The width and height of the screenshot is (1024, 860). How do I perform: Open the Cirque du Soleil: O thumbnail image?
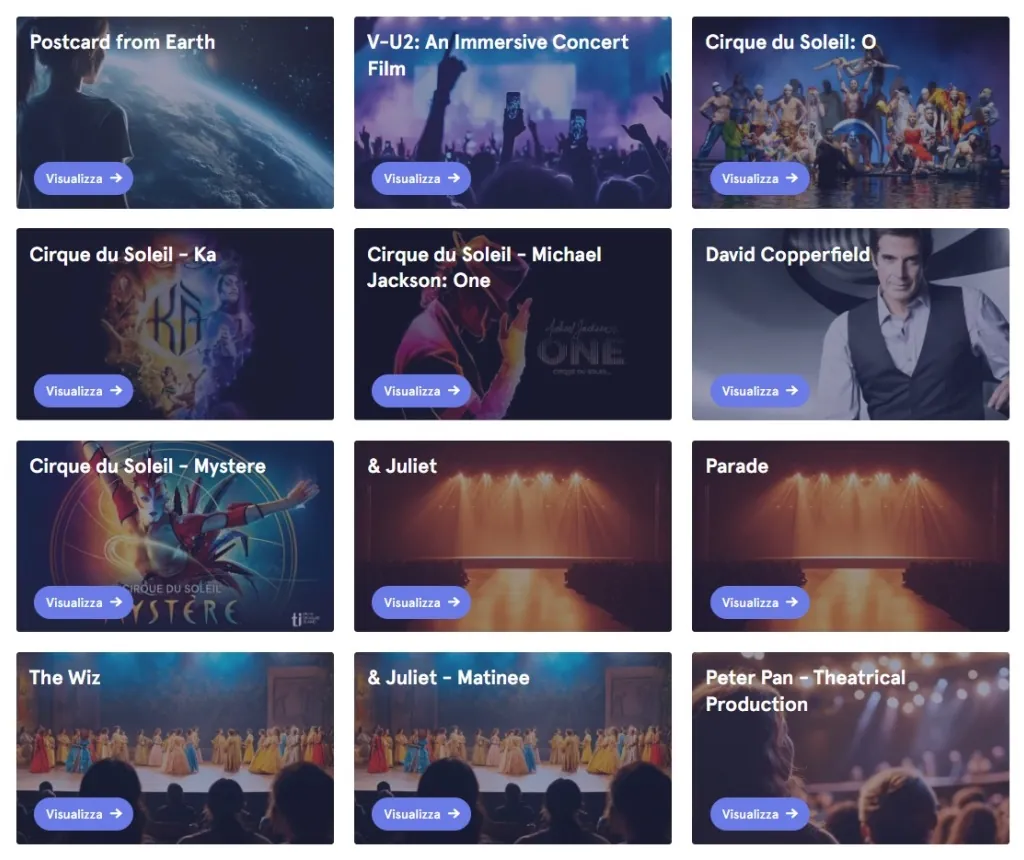click(850, 112)
